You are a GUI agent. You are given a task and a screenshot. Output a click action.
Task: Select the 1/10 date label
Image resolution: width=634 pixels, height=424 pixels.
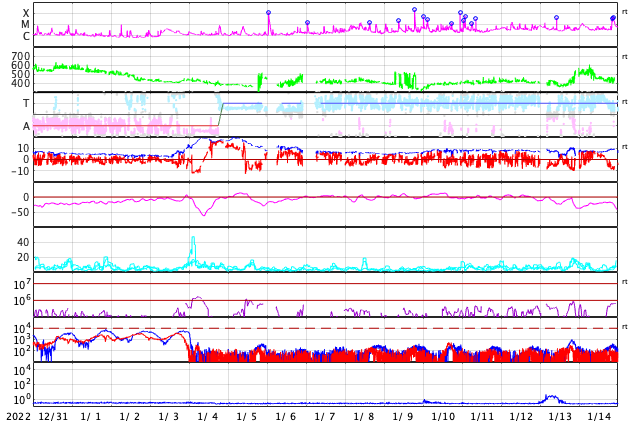coord(444,417)
